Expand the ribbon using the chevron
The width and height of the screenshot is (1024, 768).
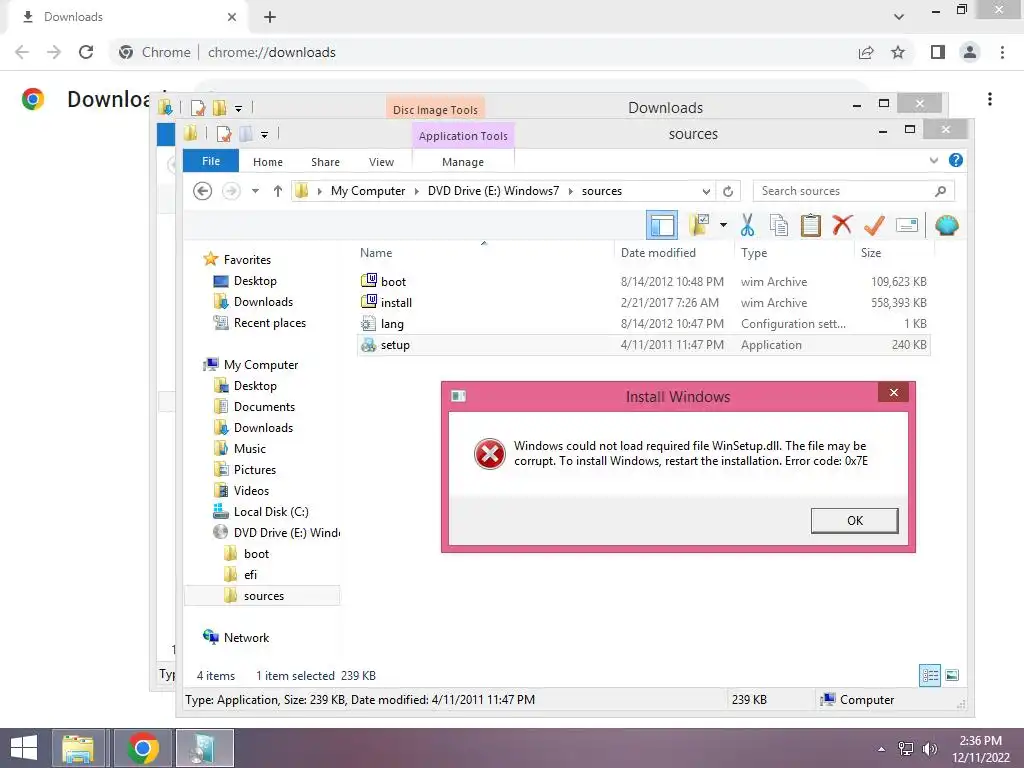(x=933, y=161)
